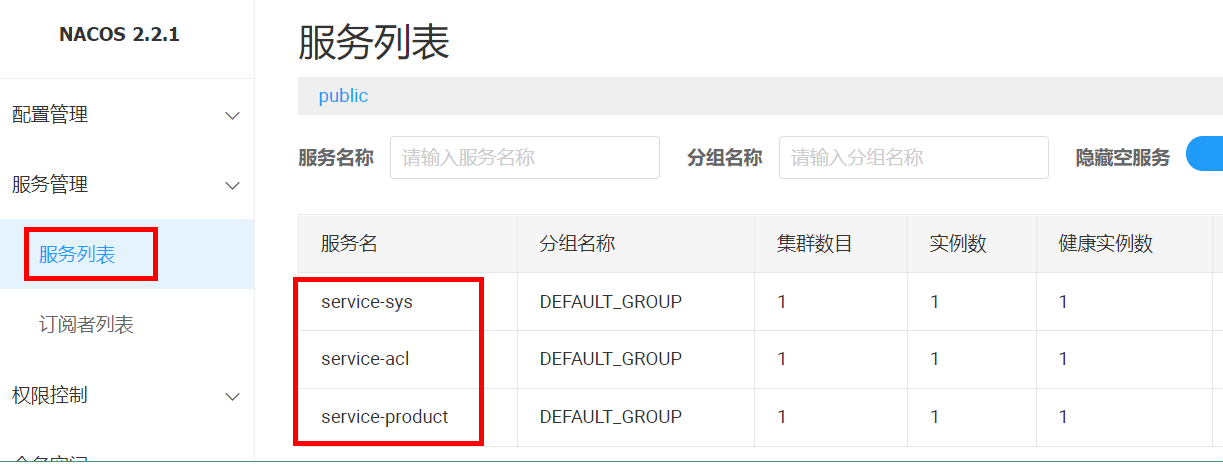Image resolution: width=1223 pixels, height=470 pixels.
Task: Click the service-sys service name
Action: (x=367, y=301)
